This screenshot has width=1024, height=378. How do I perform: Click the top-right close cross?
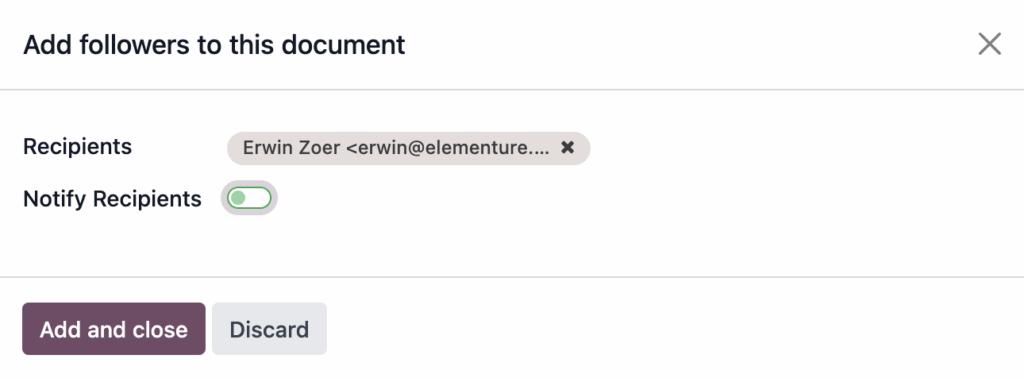click(x=989, y=44)
